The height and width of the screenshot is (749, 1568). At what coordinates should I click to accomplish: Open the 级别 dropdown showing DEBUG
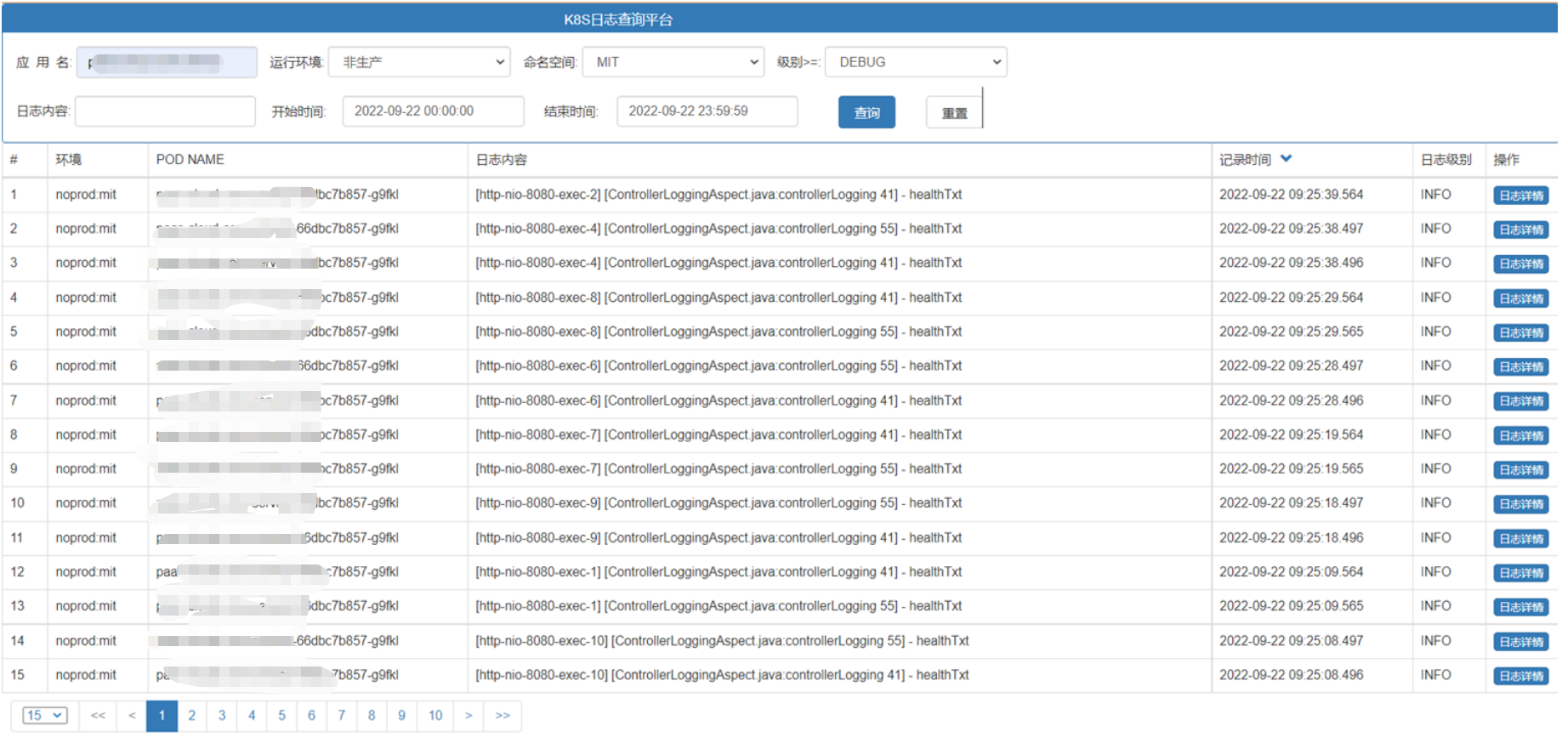pos(916,62)
